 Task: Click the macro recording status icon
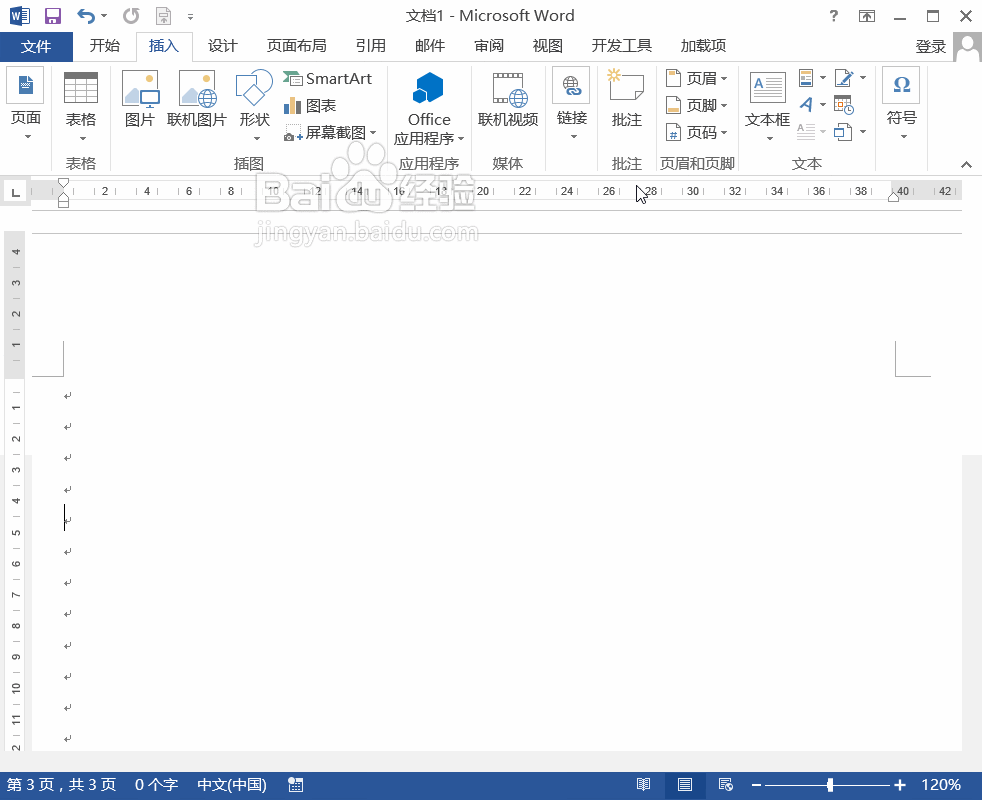click(x=296, y=784)
